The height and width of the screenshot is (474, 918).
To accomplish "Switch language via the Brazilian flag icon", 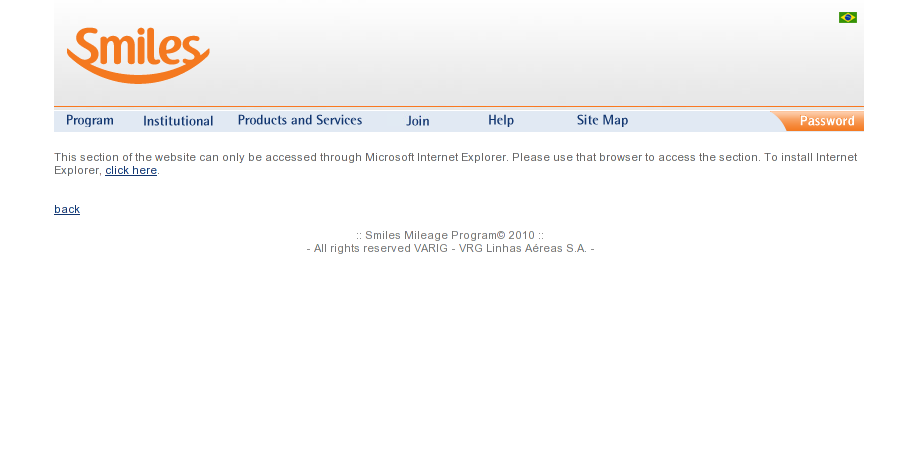I will pyautogui.click(x=848, y=18).
